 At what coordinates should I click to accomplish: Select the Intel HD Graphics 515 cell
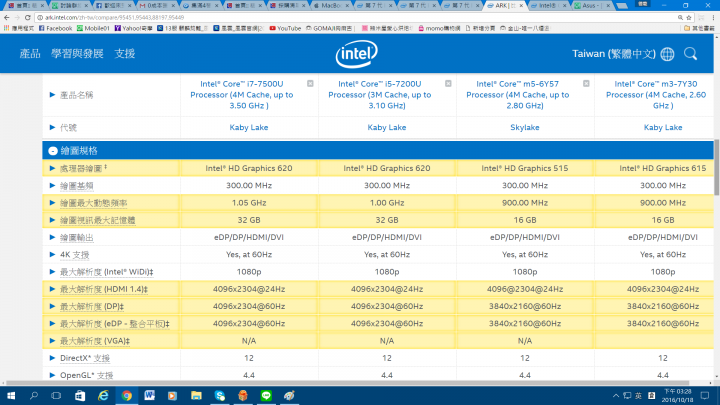(x=524, y=168)
